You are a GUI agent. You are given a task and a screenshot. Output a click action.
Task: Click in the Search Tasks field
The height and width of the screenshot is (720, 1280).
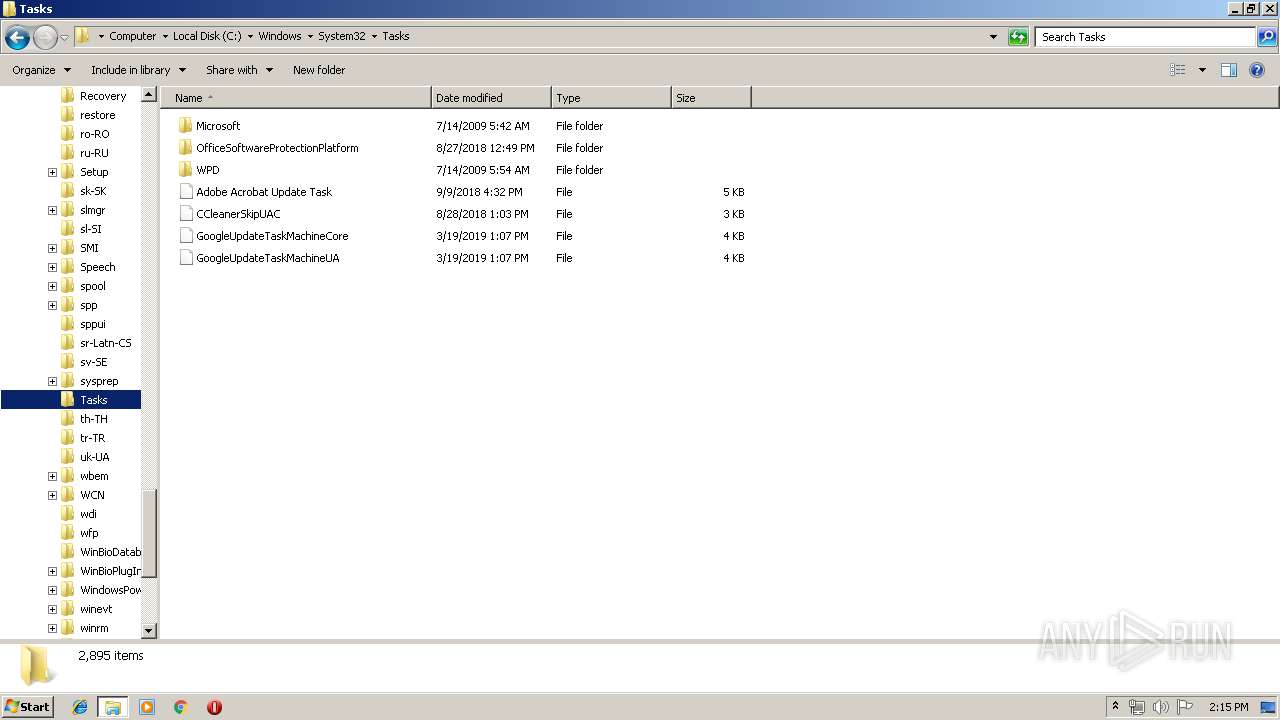[x=1146, y=37]
